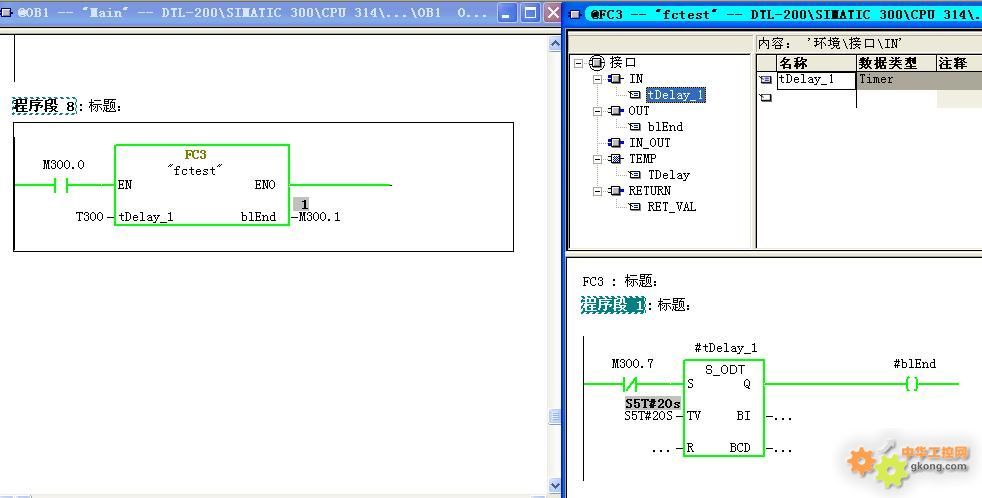982x498 pixels.
Task: Click the empty new-row marker icon
Action: 766,98
